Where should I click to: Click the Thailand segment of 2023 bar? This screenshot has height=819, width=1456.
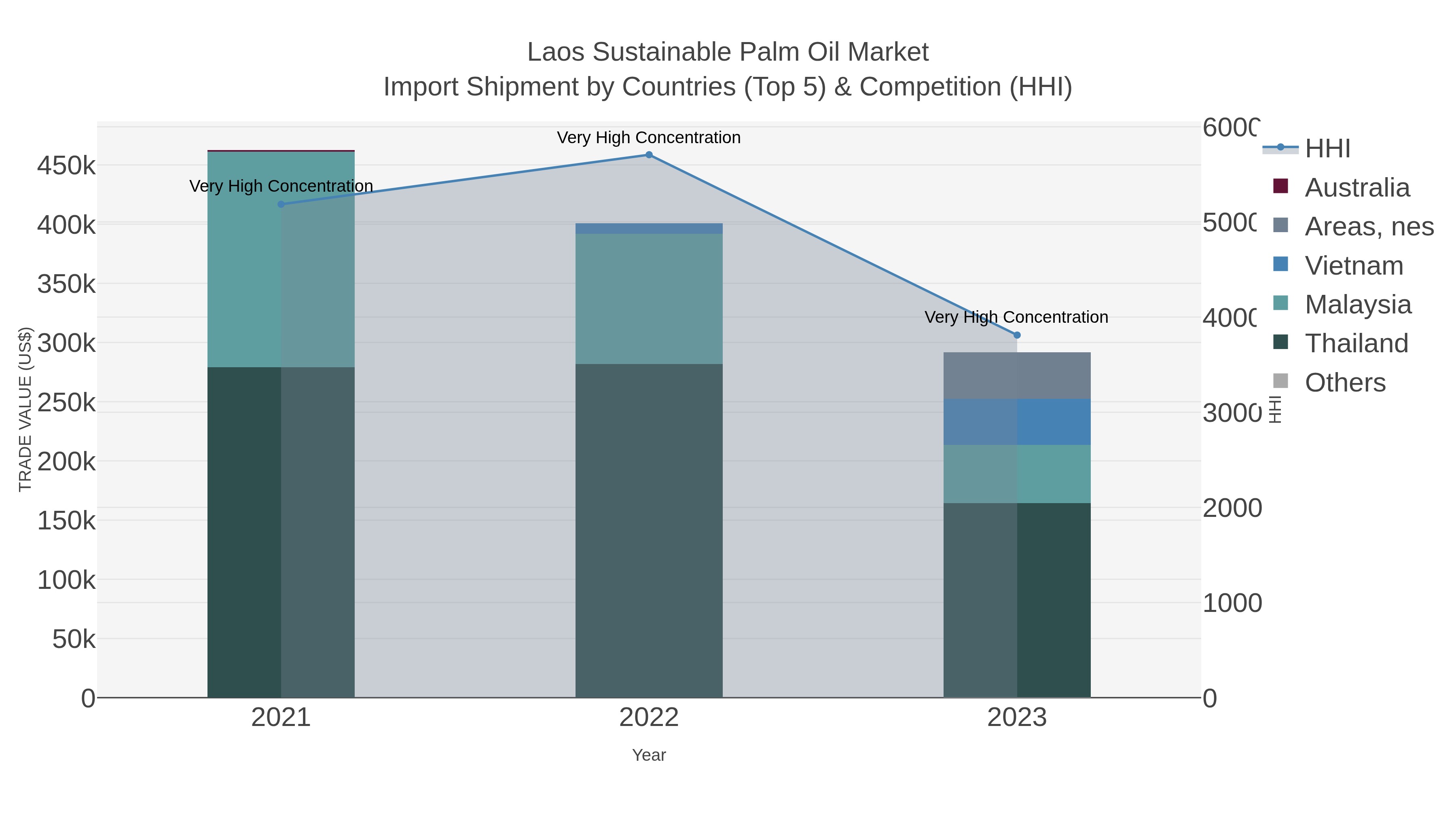coord(1017,600)
